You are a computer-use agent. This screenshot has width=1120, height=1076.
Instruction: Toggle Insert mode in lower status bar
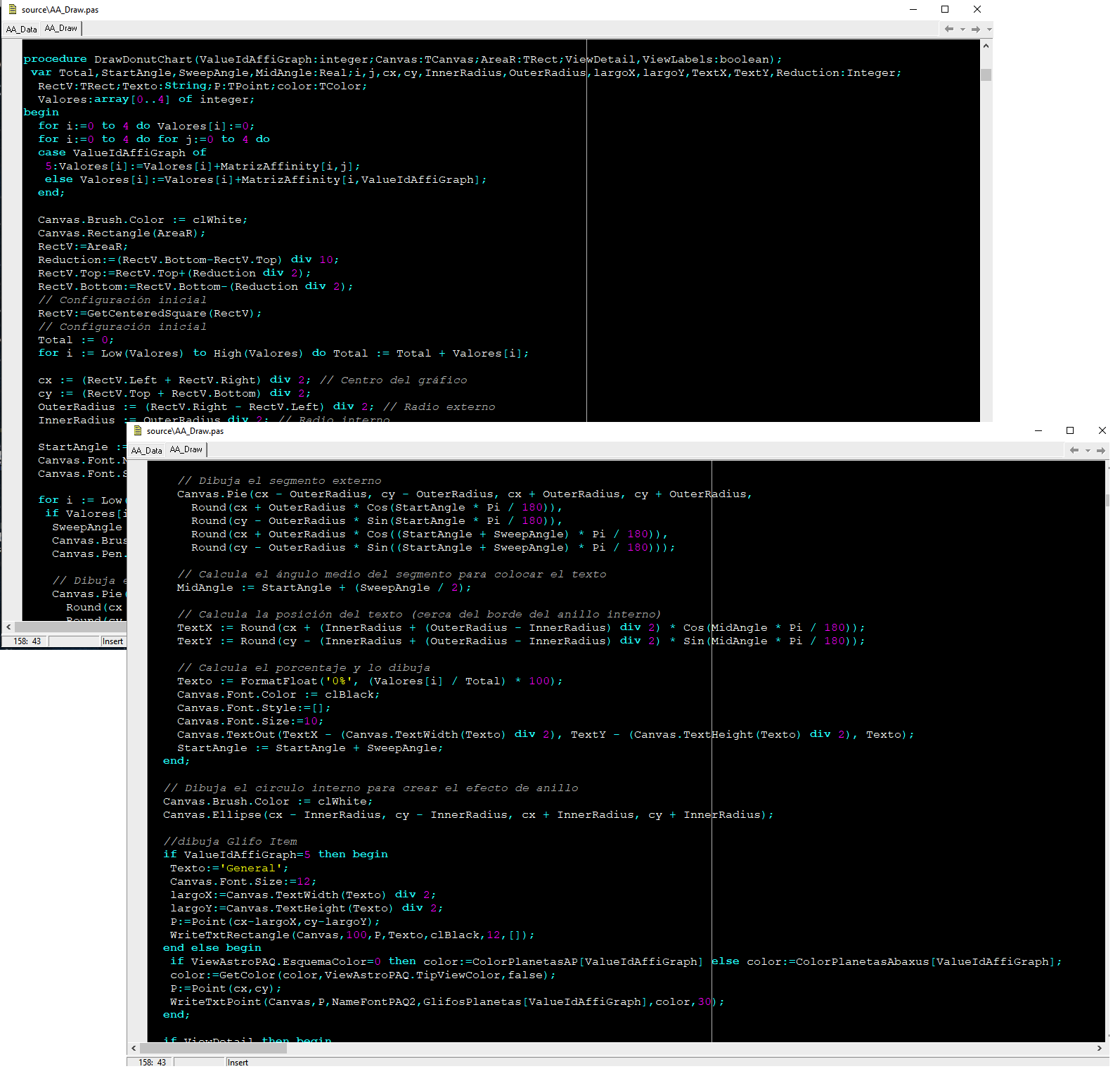238,1063
